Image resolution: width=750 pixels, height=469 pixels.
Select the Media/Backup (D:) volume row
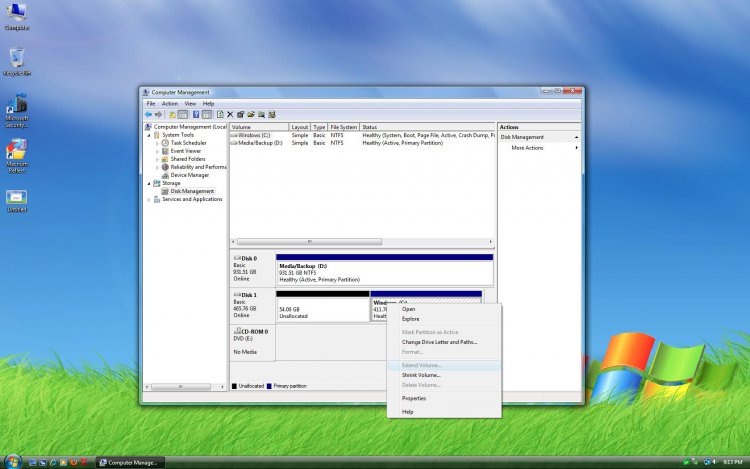click(362, 143)
